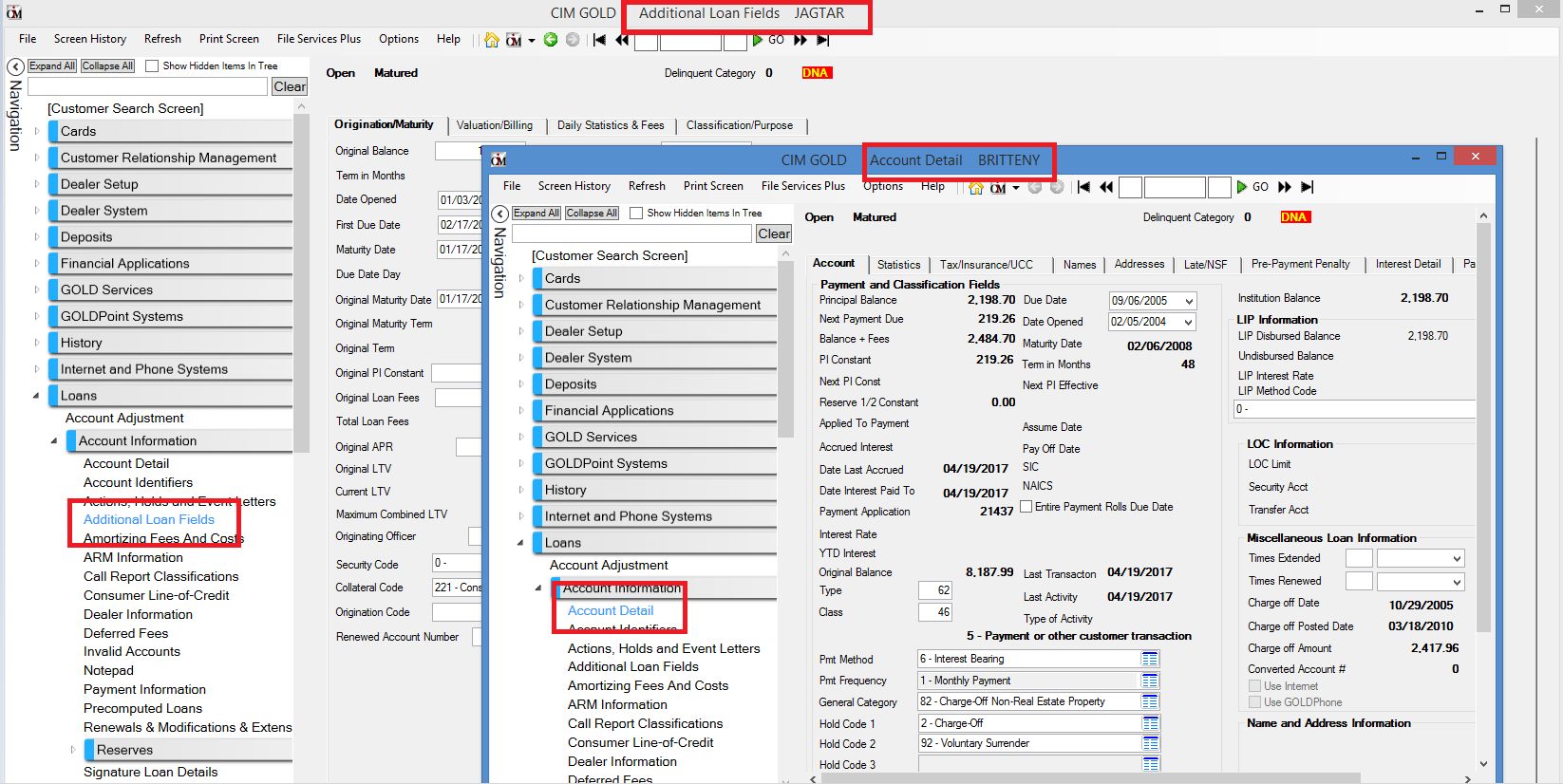Click home icon in Account Detail toolbar

point(976,188)
